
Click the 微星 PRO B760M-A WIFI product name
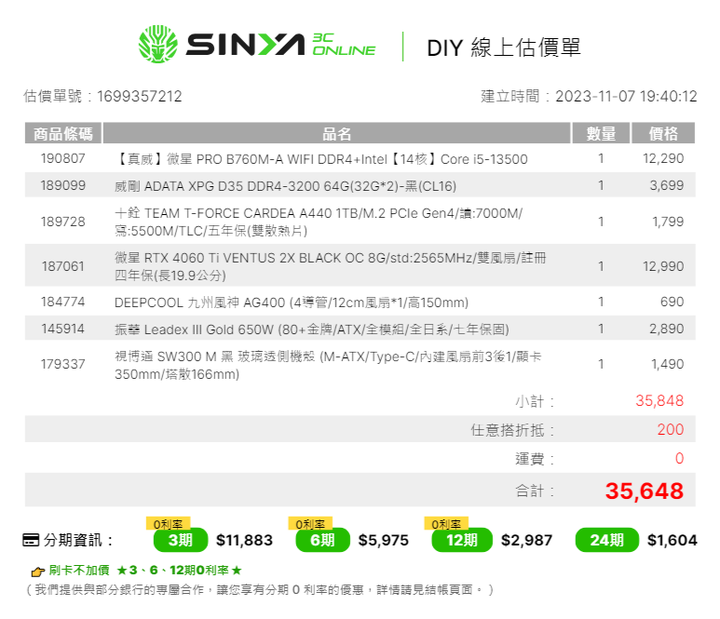pos(321,159)
